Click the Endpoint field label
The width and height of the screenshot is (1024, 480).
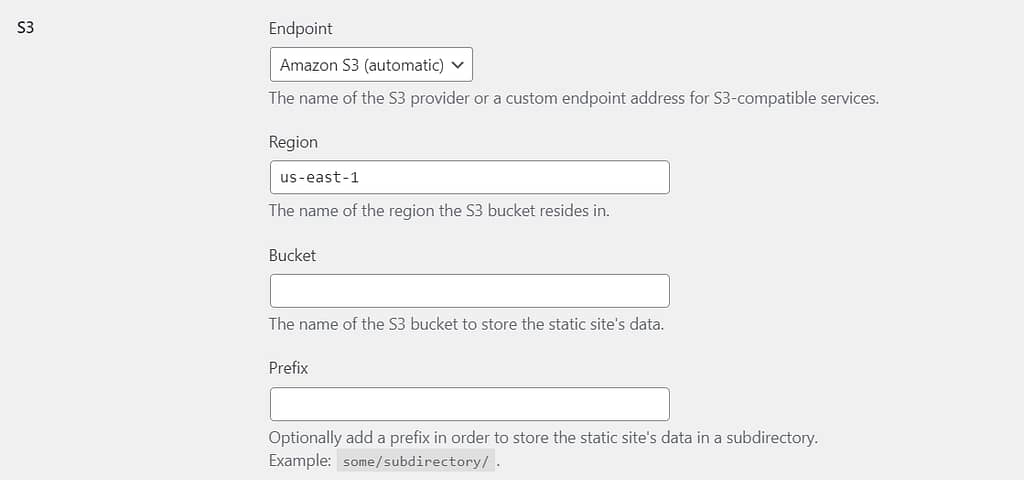coord(300,29)
